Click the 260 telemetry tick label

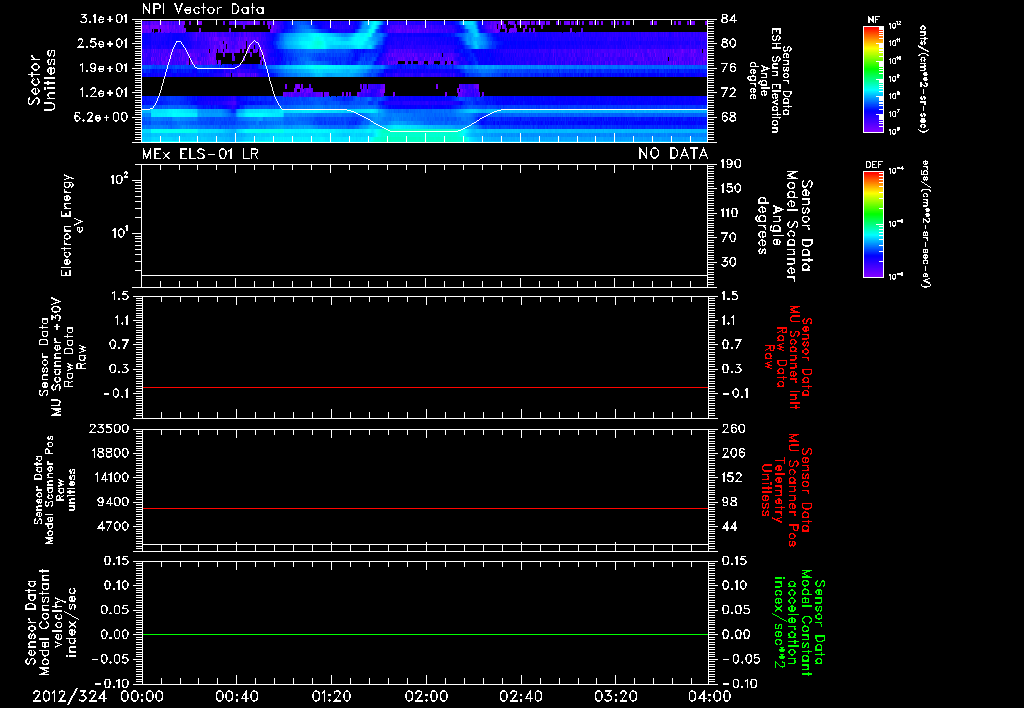[732, 429]
